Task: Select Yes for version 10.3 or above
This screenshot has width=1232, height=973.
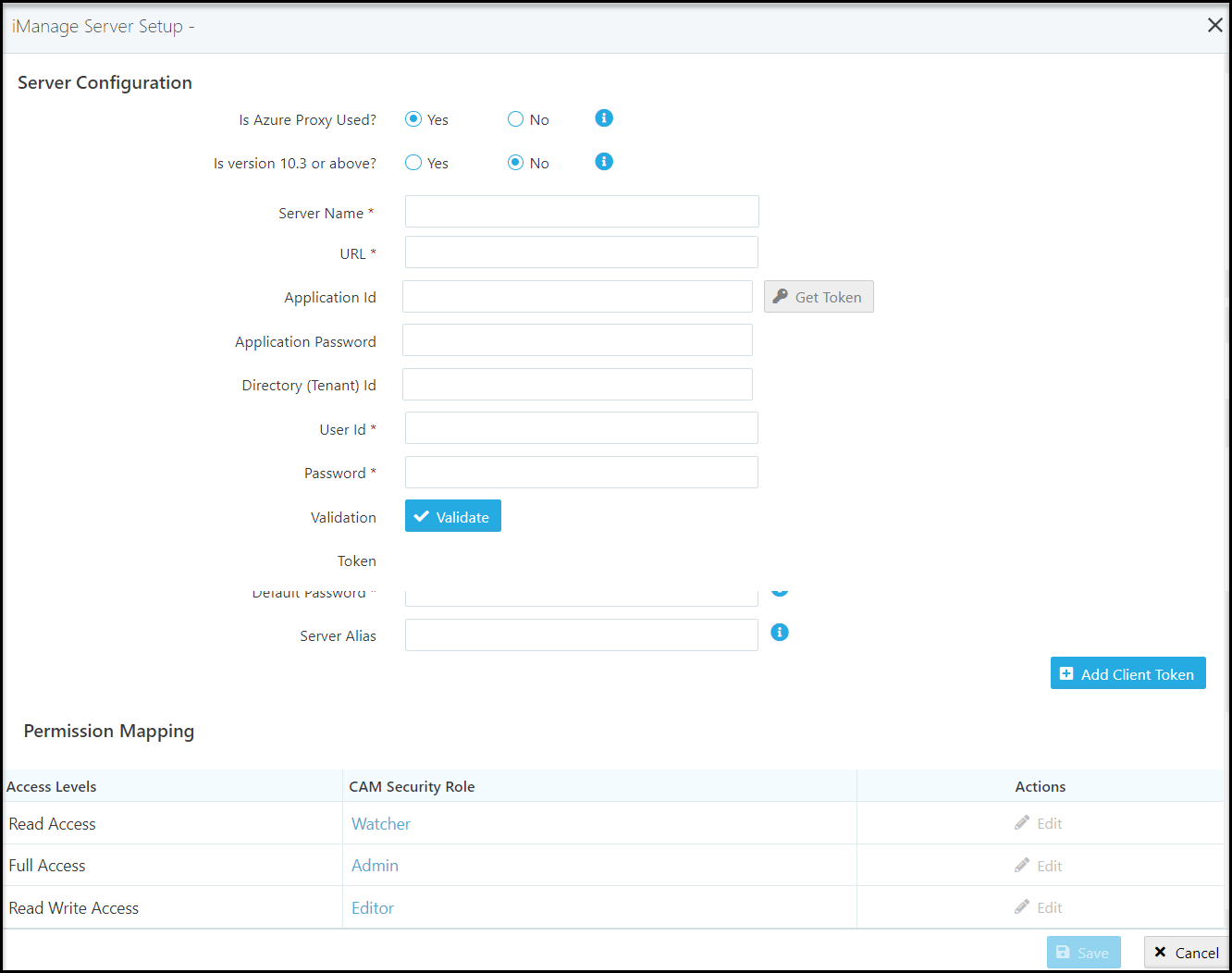Action: [413, 163]
